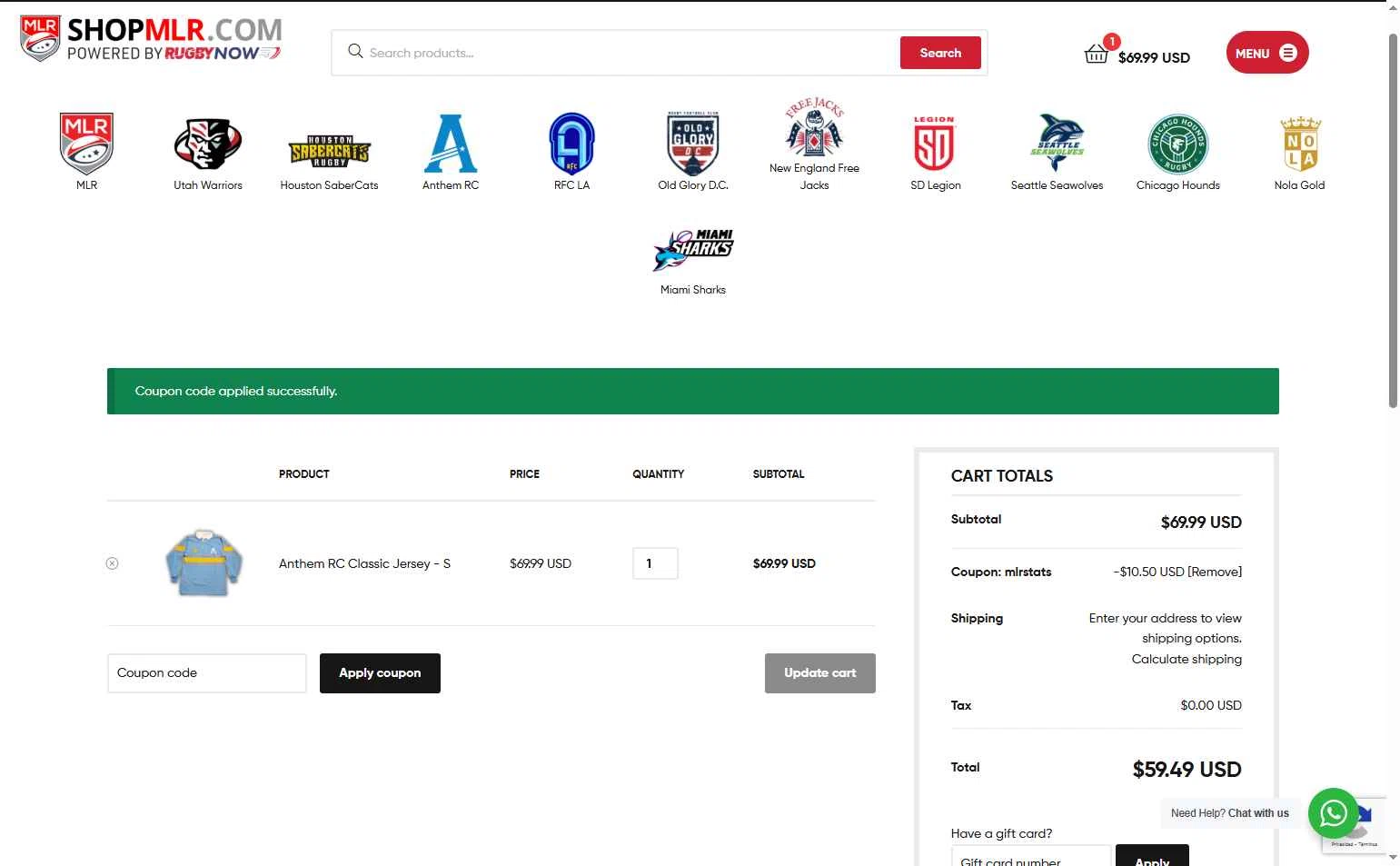Open SD Legion team logo

tap(935, 144)
